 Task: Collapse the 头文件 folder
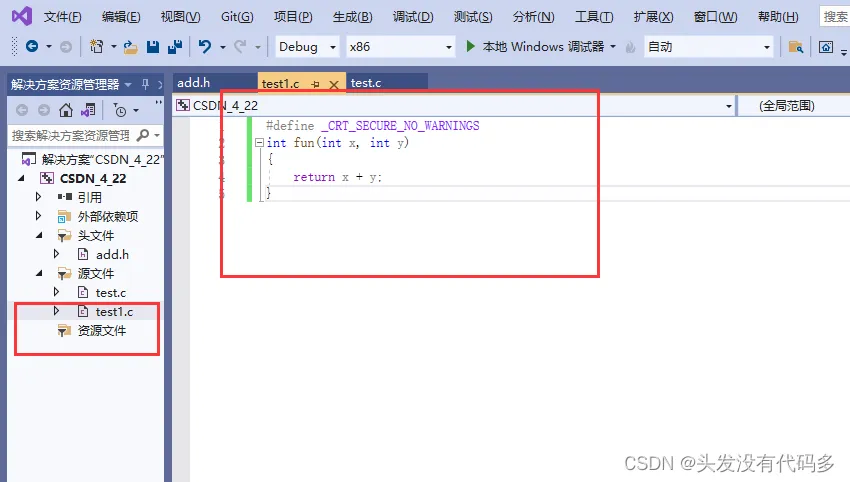click(39, 235)
